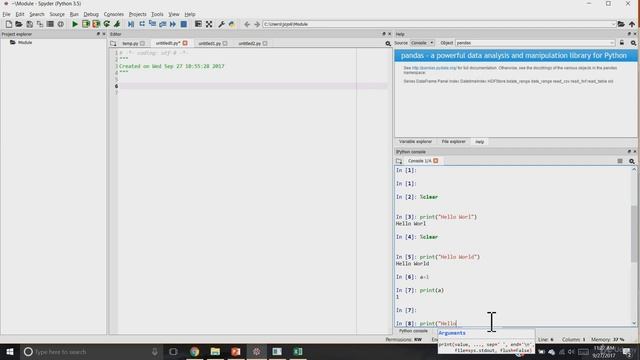Screen dimensions: 640x360
Task: Open Help pane options magnifier icon
Action: (x=633, y=43)
